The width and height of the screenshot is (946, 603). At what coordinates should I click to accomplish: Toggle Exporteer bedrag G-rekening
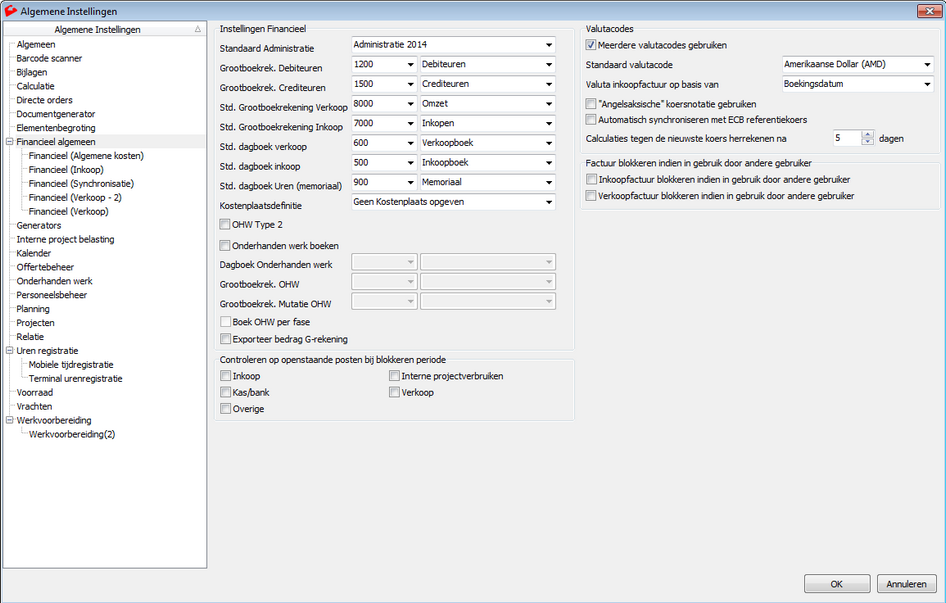pos(226,339)
